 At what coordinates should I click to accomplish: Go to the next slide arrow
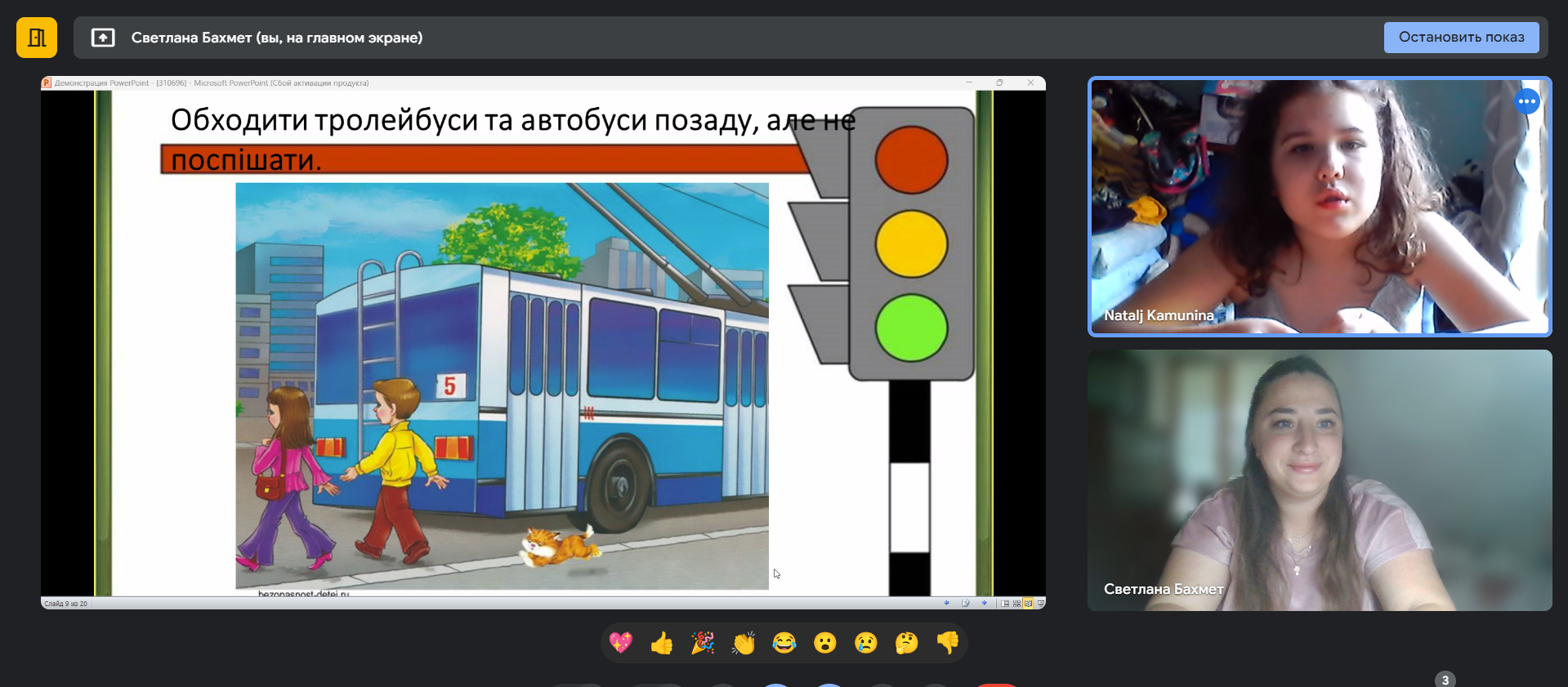(984, 604)
